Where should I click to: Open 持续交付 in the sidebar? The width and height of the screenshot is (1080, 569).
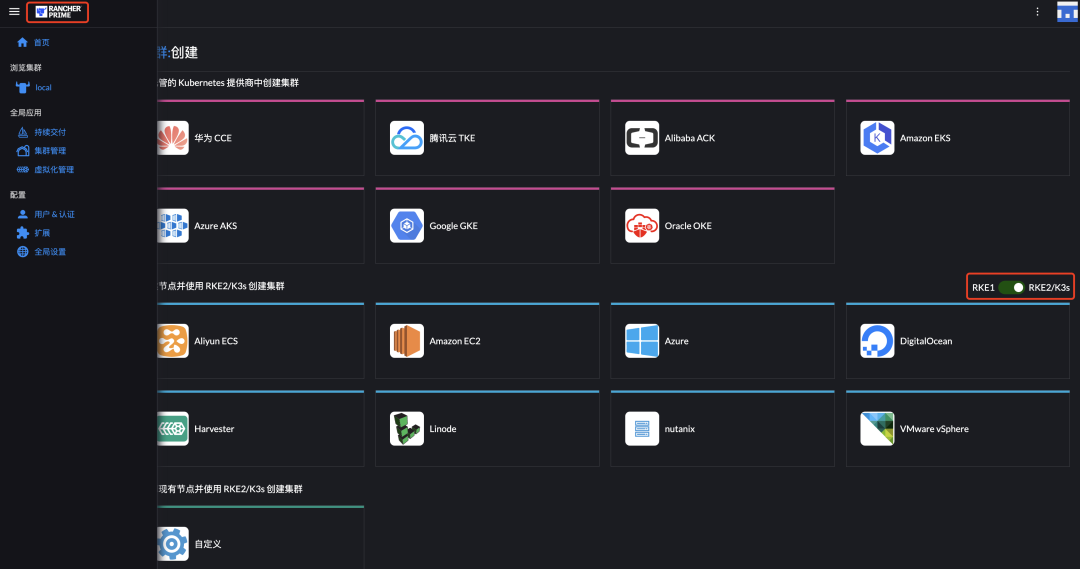(x=50, y=132)
